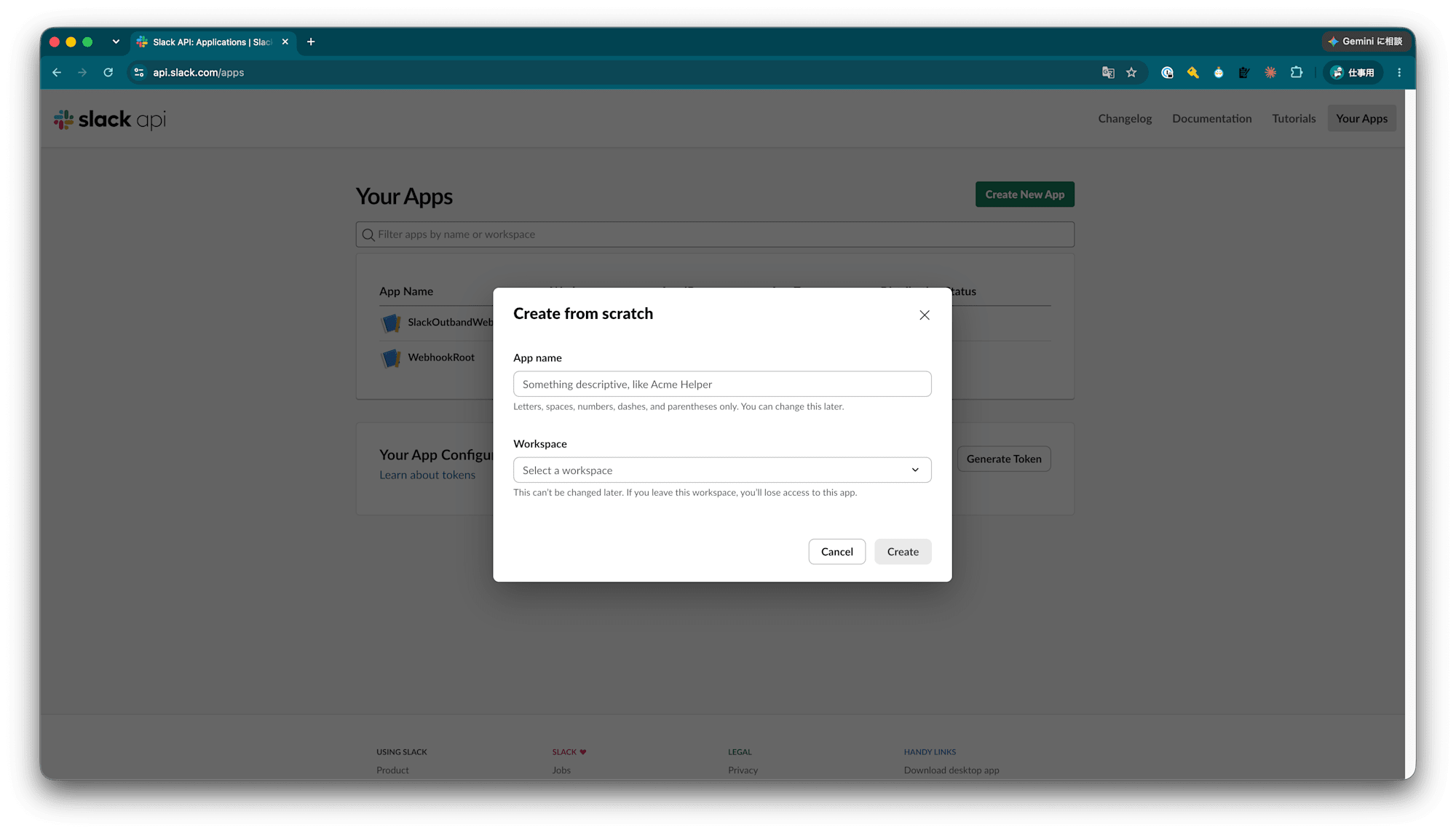Open the WebhookRoot app row

[x=440, y=358]
